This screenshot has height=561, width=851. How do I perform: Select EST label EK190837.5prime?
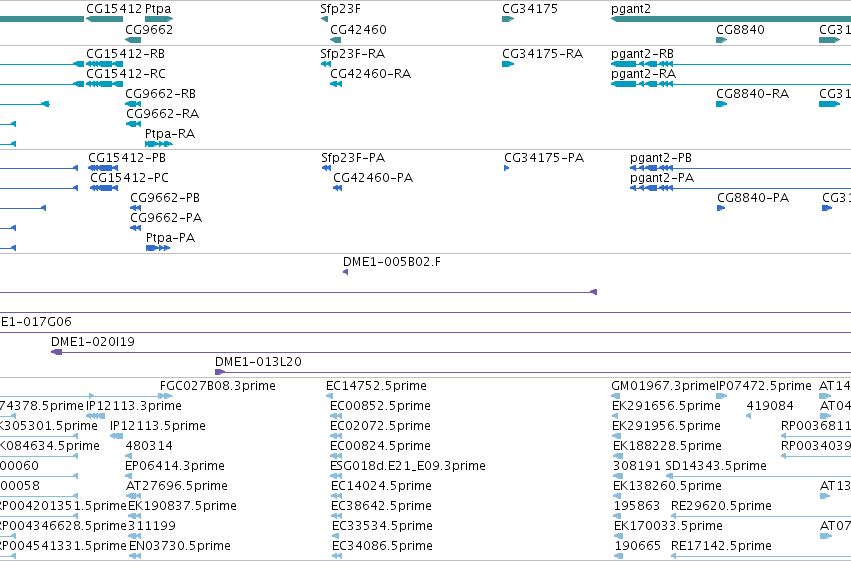coord(182,506)
